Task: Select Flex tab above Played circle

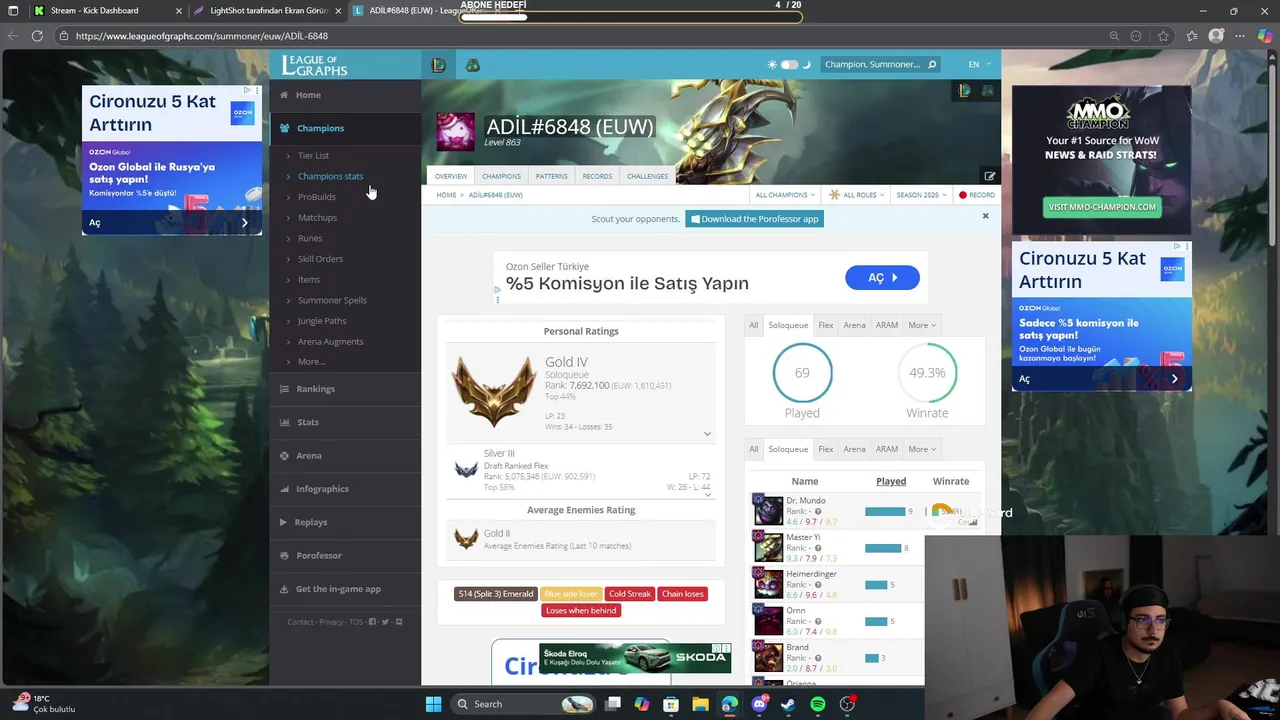Action: pyautogui.click(x=826, y=325)
